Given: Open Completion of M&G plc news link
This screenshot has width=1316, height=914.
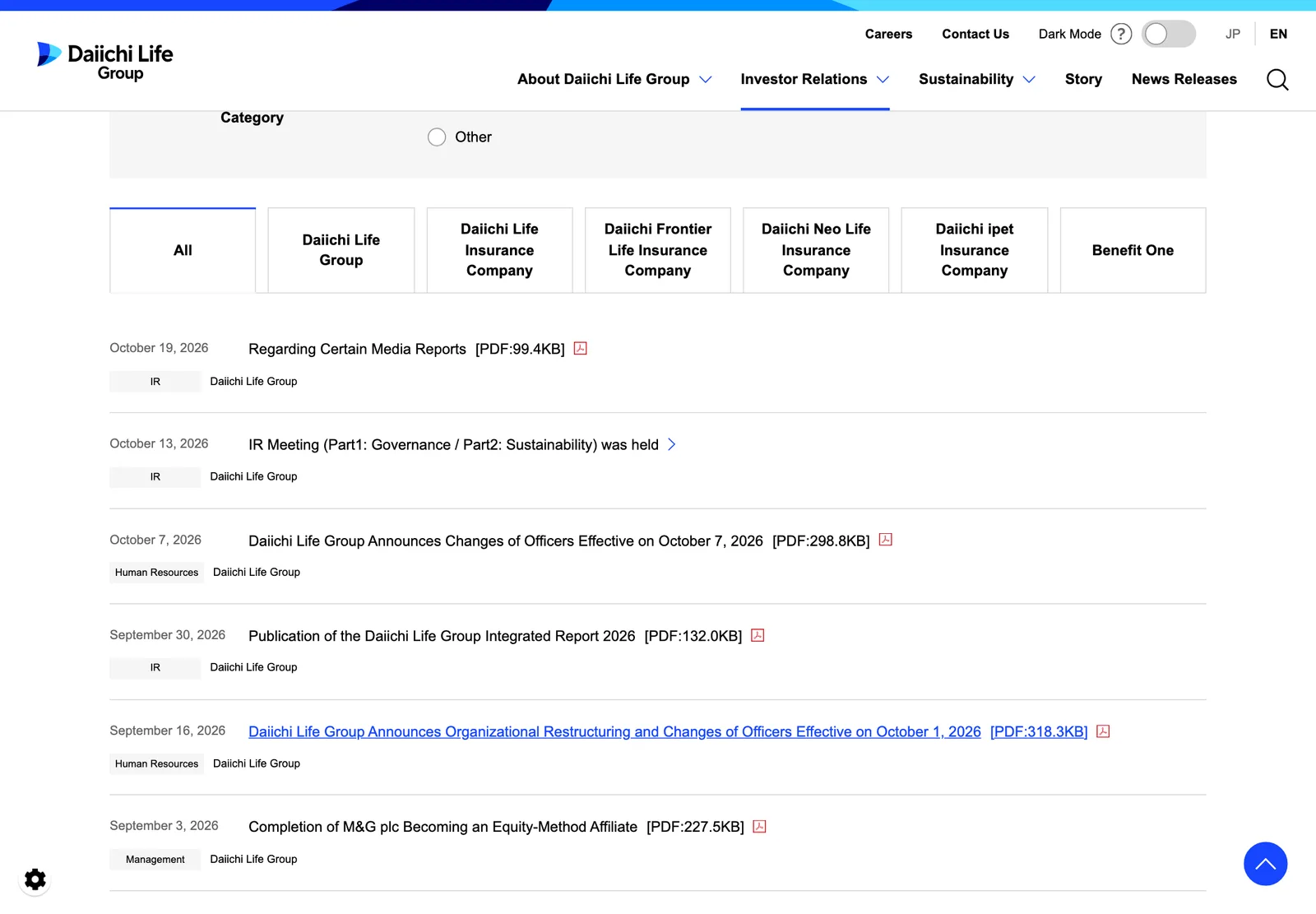Looking at the screenshot, I should (496, 827).
